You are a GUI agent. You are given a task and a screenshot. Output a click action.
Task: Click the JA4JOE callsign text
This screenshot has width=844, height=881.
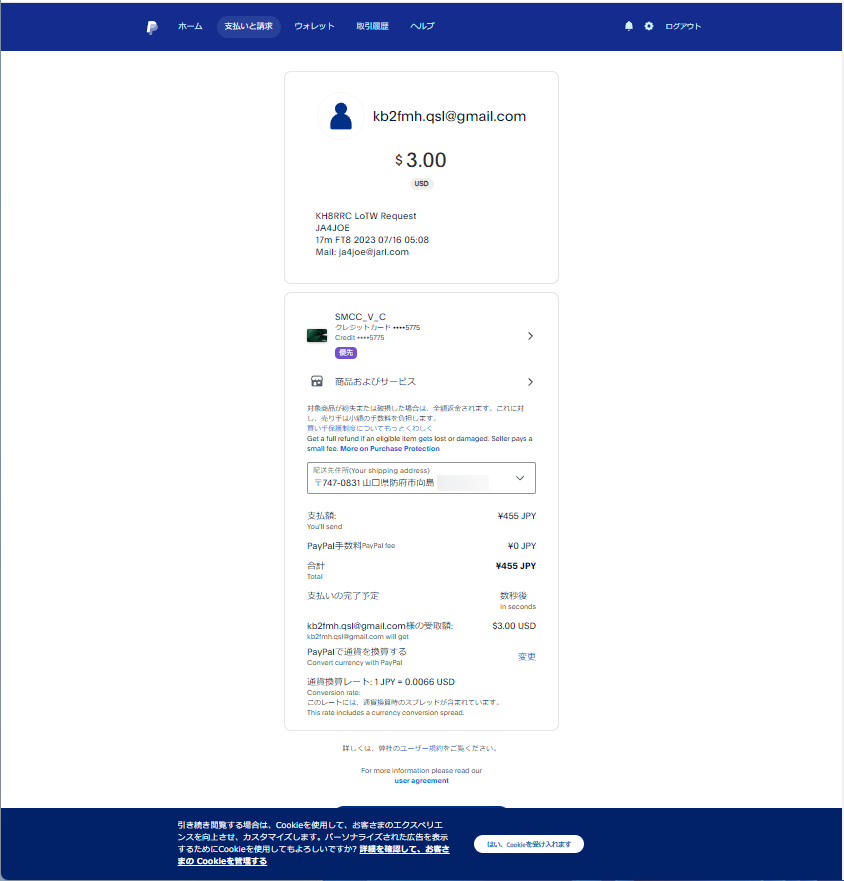pos(333,228)
